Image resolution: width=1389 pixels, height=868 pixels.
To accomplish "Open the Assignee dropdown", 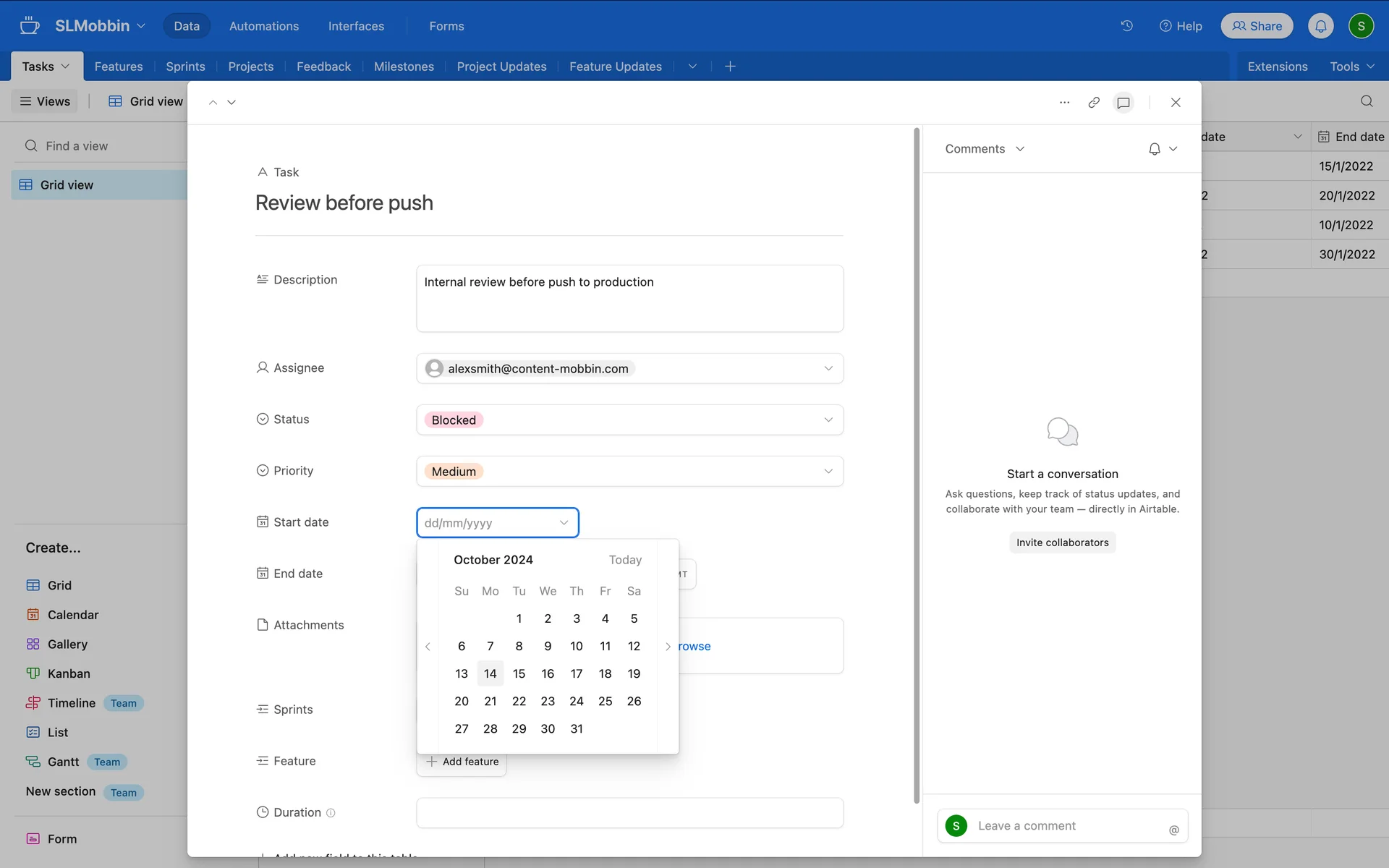I will tap(828, 369).
